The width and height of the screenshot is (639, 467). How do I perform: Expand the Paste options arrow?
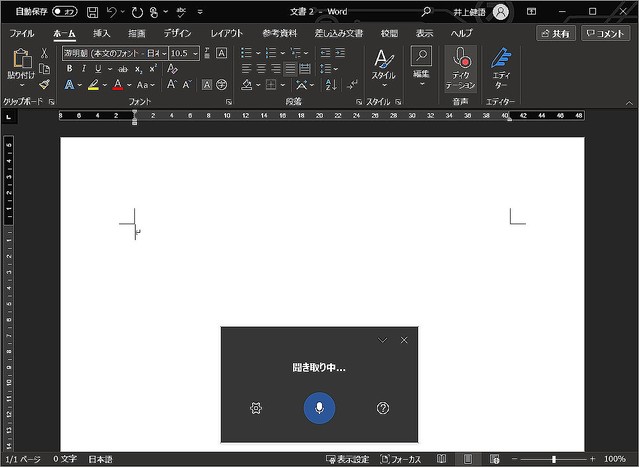click(x=22, y=85)
